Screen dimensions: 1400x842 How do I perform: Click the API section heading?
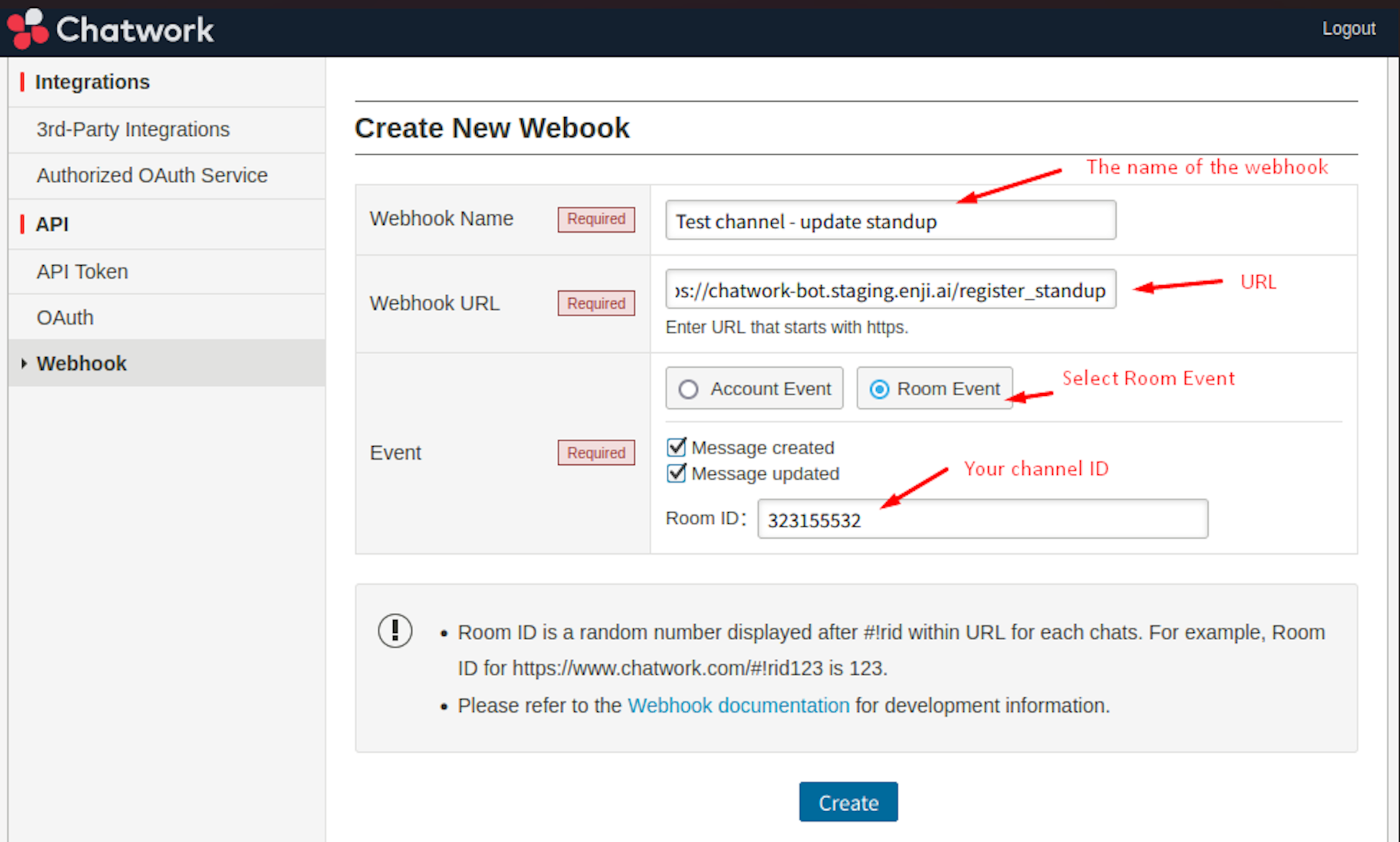coord(52,224)
